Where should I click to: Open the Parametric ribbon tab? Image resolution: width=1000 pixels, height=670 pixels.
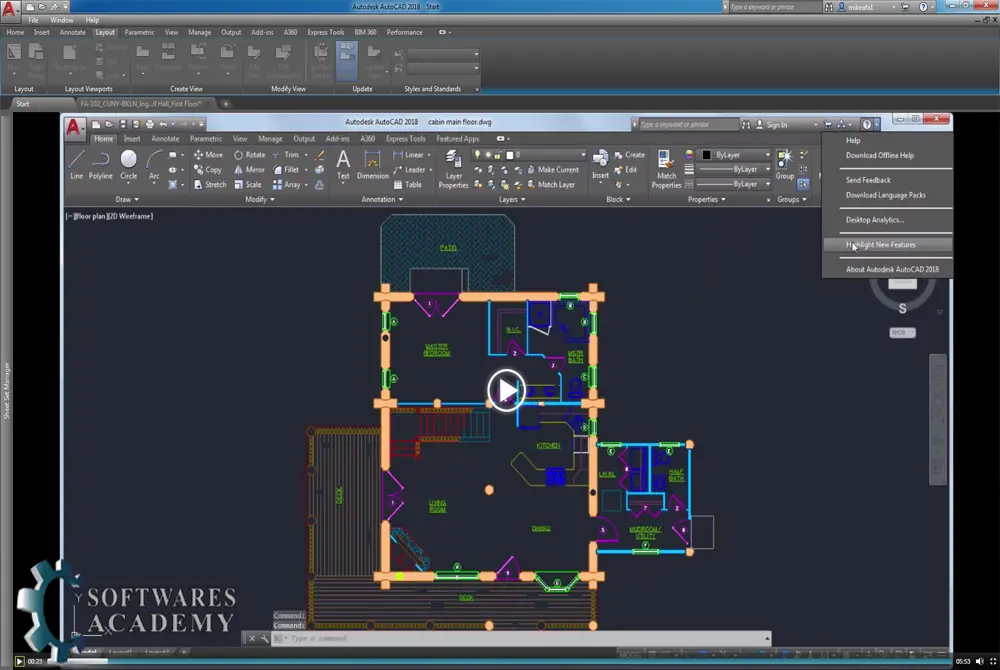(206, 138)
